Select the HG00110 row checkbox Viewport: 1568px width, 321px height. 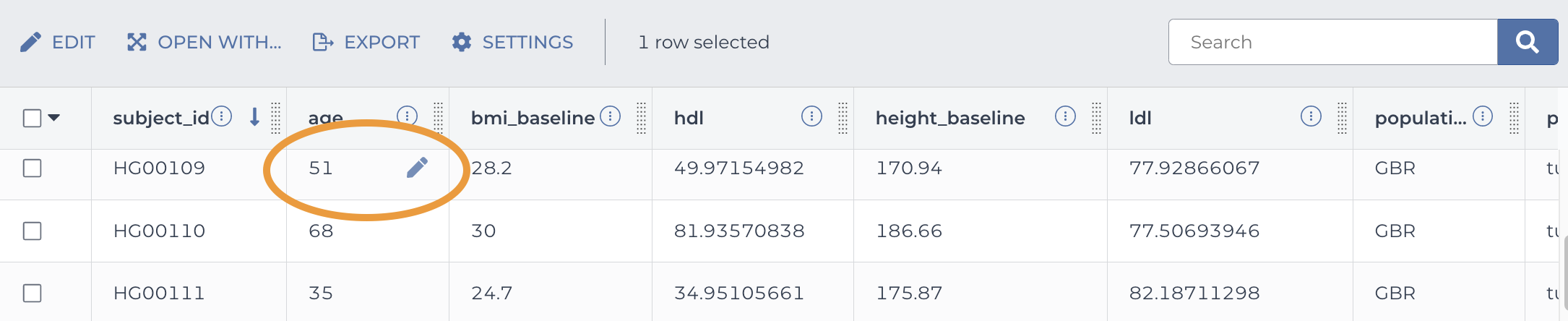pos(33,231)
